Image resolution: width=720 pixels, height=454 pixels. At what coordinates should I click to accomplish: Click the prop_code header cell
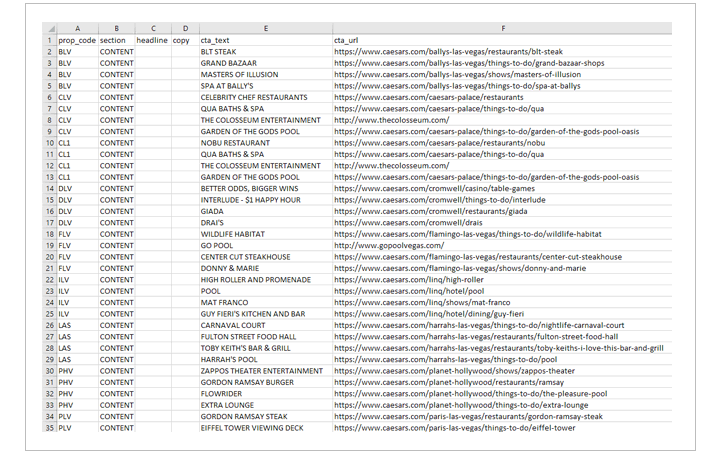point(77,40)
